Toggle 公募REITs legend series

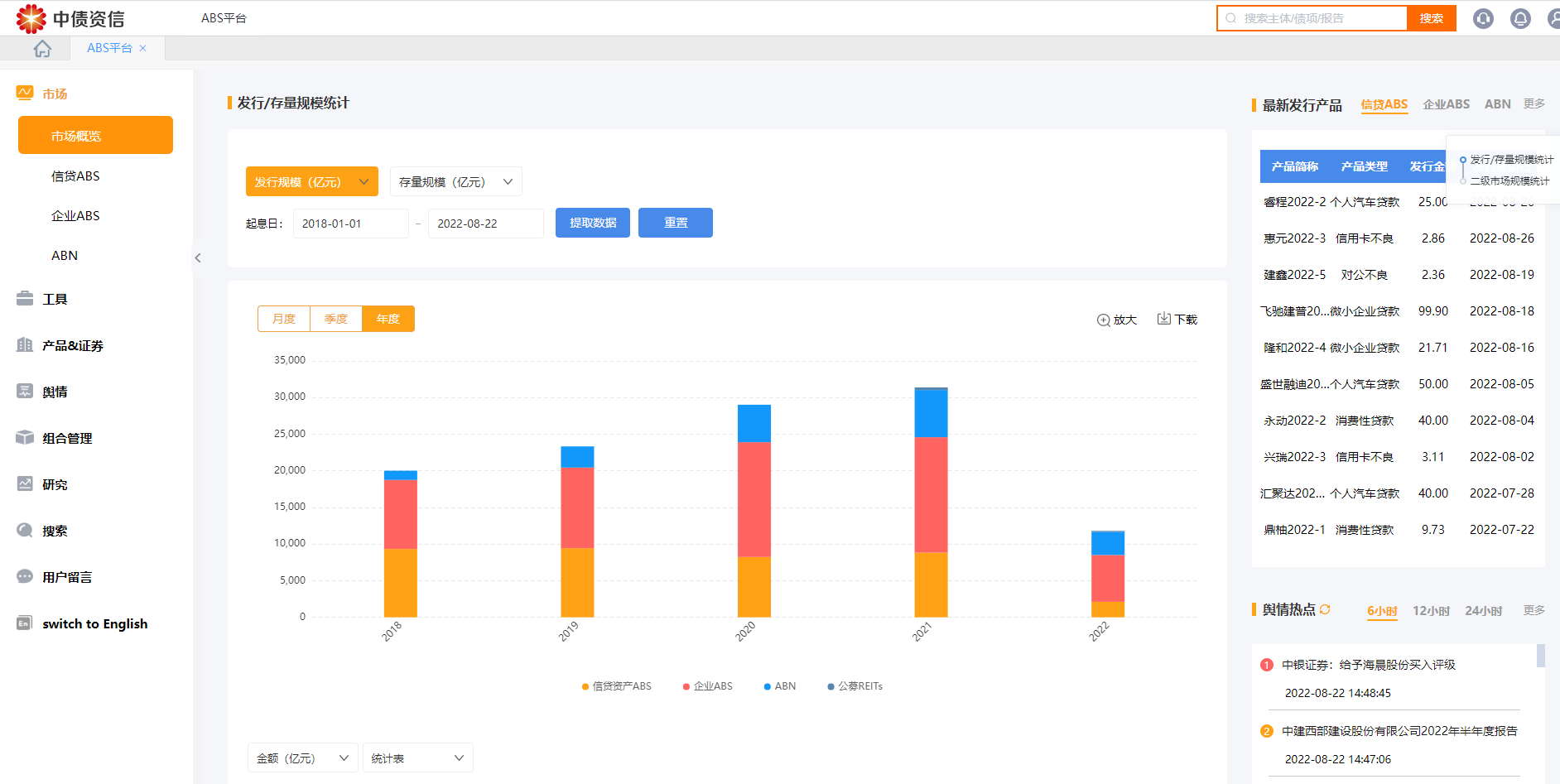[855, 686]
